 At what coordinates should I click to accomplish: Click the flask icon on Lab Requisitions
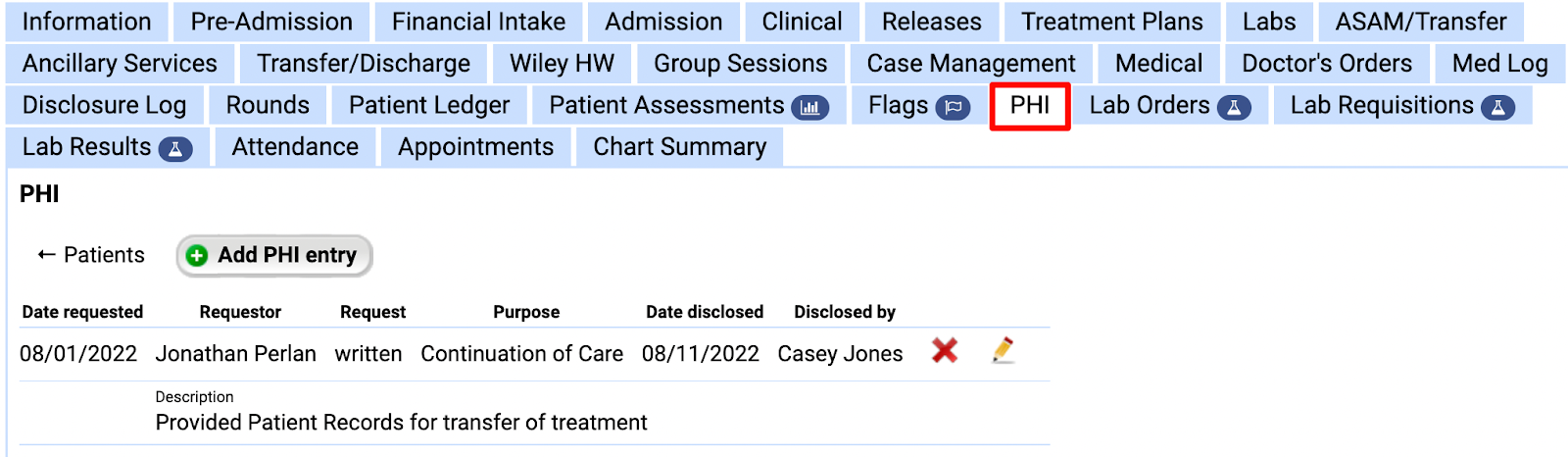[x=1497, y=107]
